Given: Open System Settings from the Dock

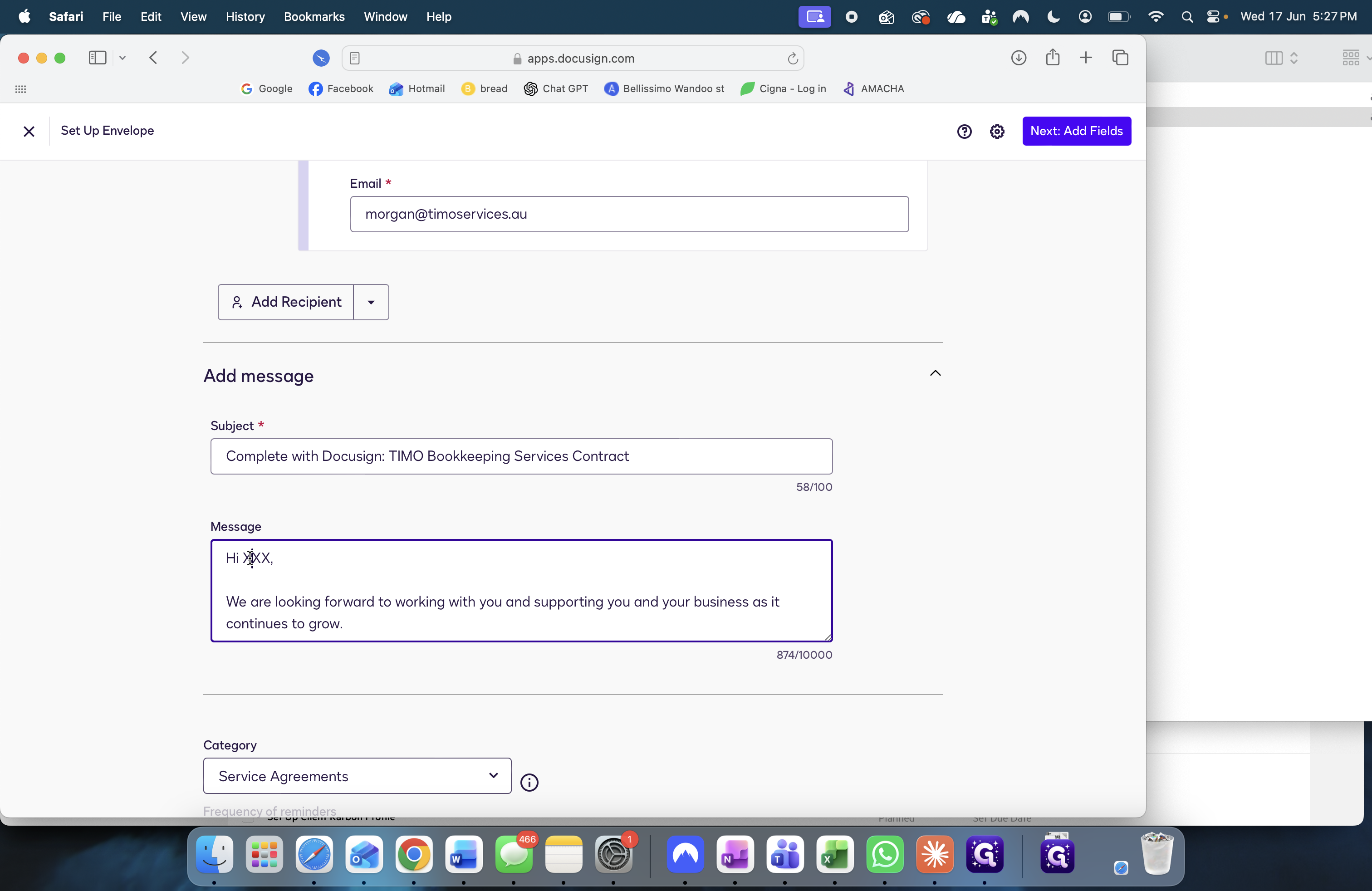Looking at the screenshot, I should click(x=613, y=853).
